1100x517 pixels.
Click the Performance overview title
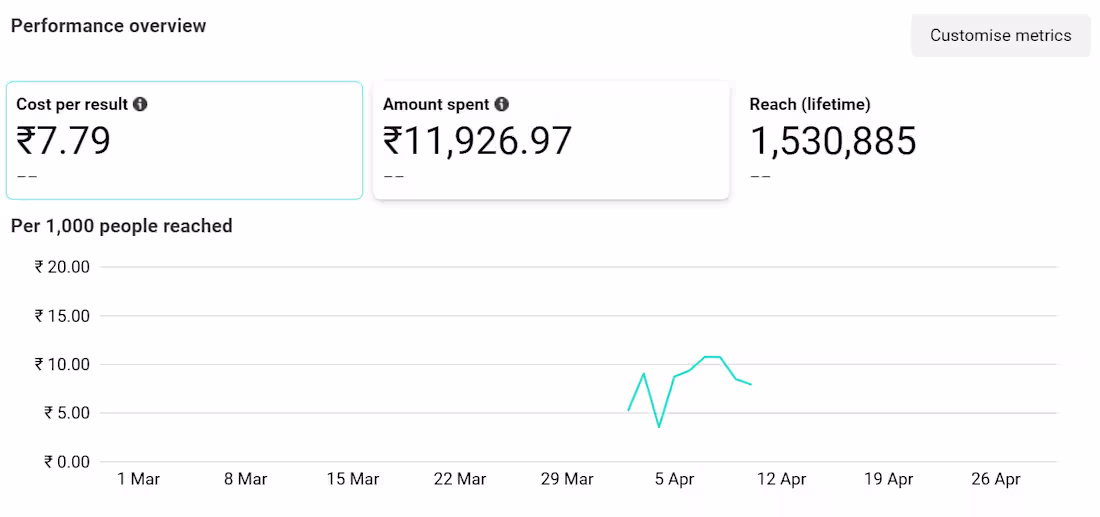[108, 26]
